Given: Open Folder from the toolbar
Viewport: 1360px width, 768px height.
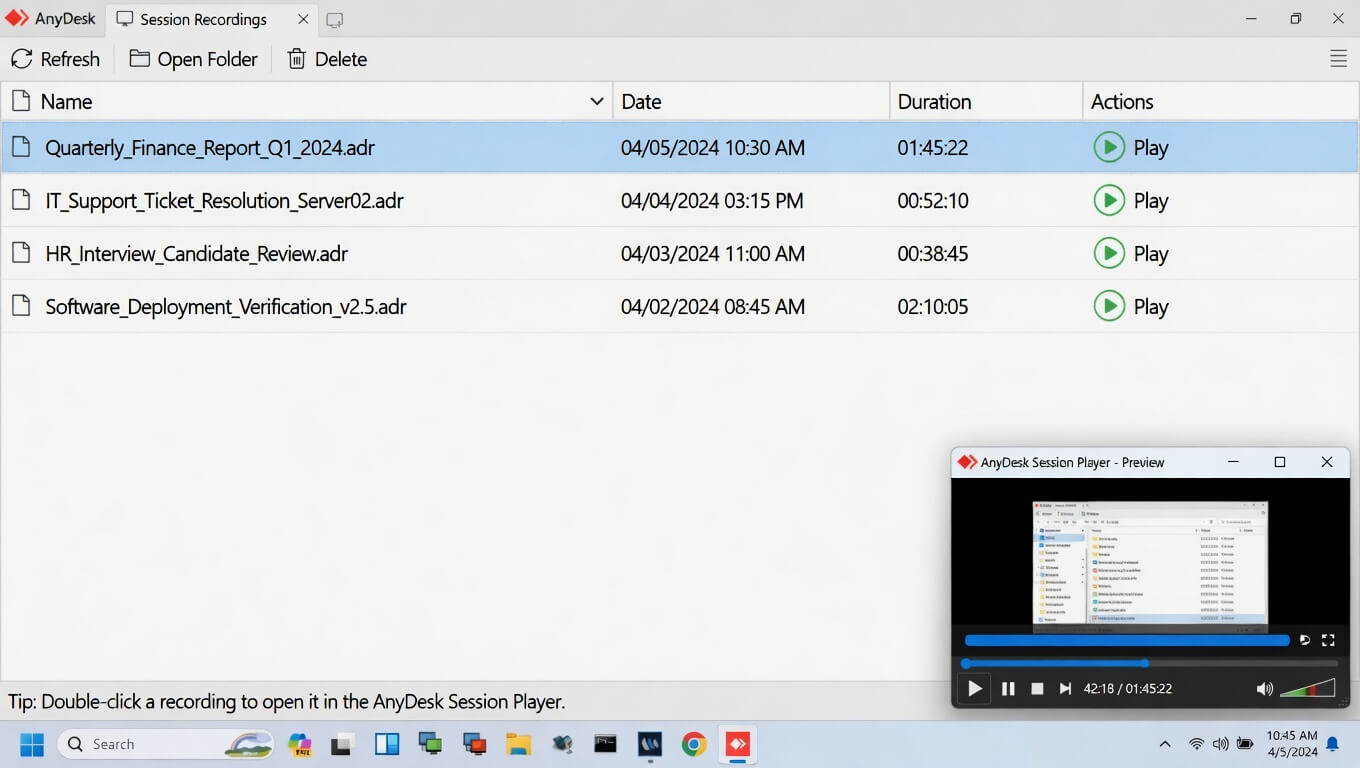Looking at the screenshot, I should pos(194,59).
